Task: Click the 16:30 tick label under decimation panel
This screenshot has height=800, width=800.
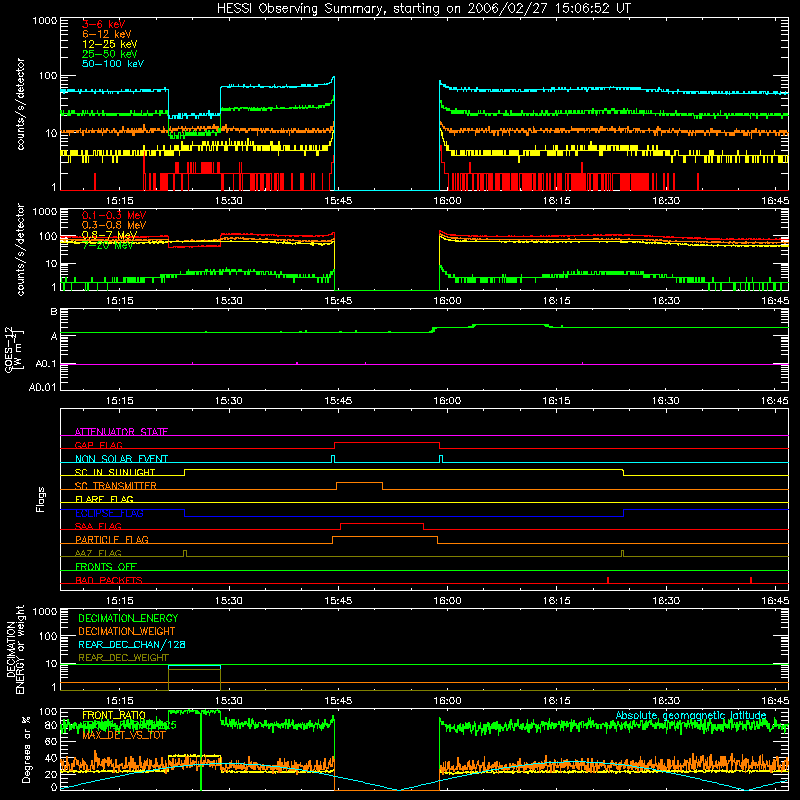Action: click(x=666, y=701)
